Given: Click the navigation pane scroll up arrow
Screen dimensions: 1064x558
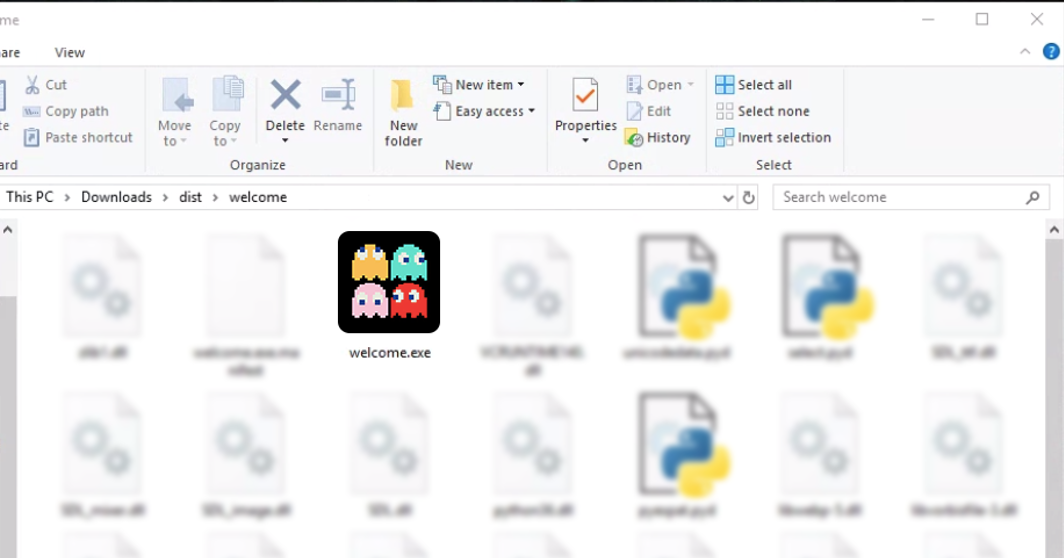Looking at the screenshot, I should pyautogui.click(x=7, y=230).
